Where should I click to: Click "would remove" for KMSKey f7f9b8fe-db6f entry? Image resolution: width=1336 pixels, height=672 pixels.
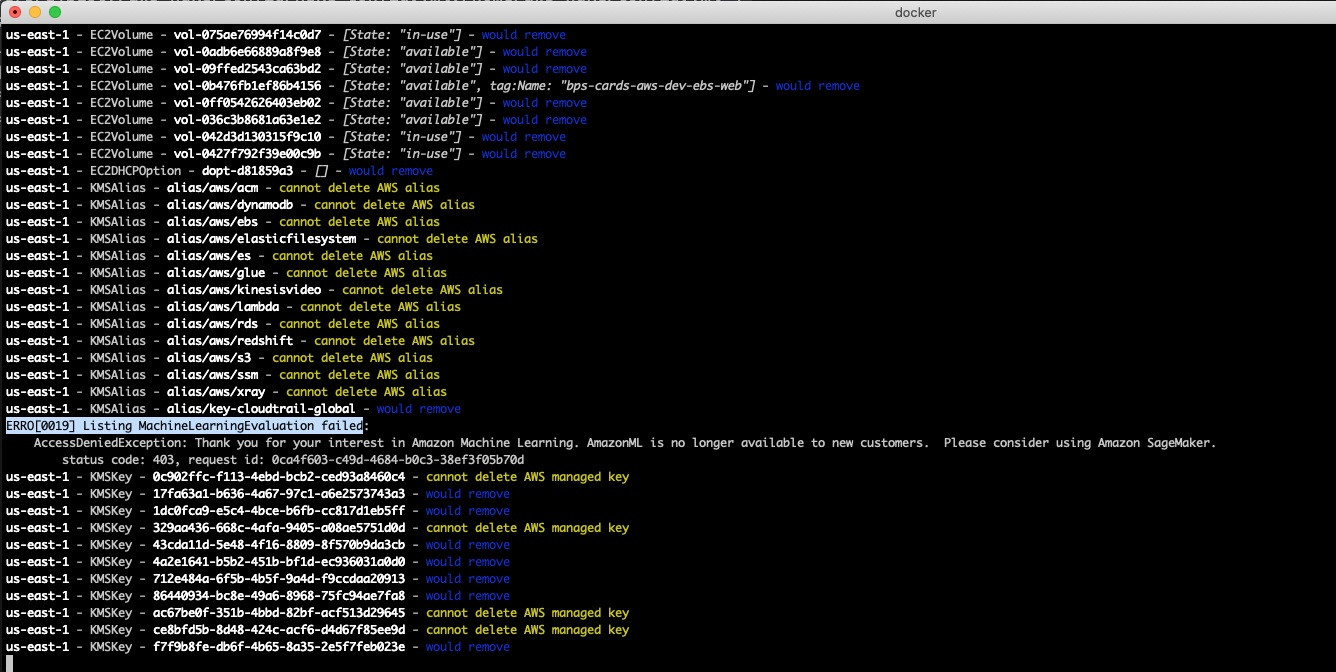point(466,646)
